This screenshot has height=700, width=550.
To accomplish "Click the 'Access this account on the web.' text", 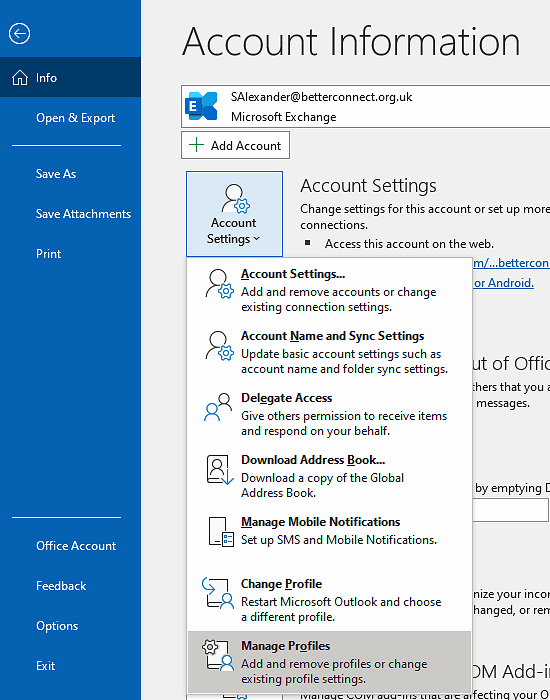I will point(409,244).
